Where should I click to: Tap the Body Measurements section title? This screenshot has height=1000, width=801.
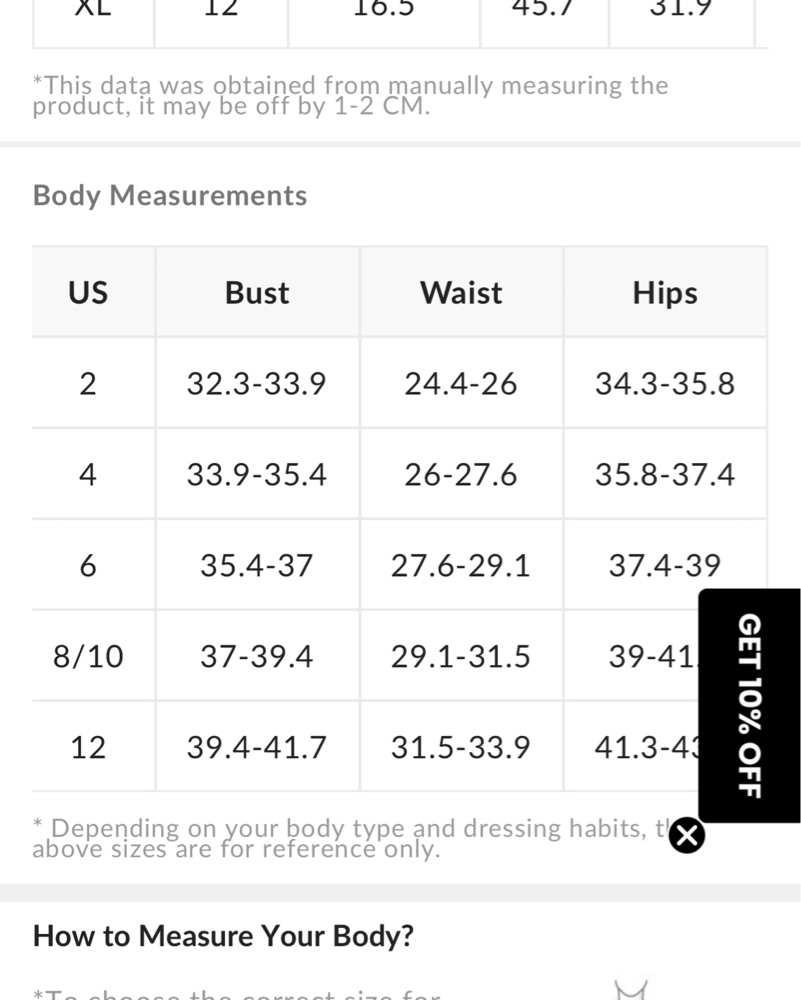(170, 195)
